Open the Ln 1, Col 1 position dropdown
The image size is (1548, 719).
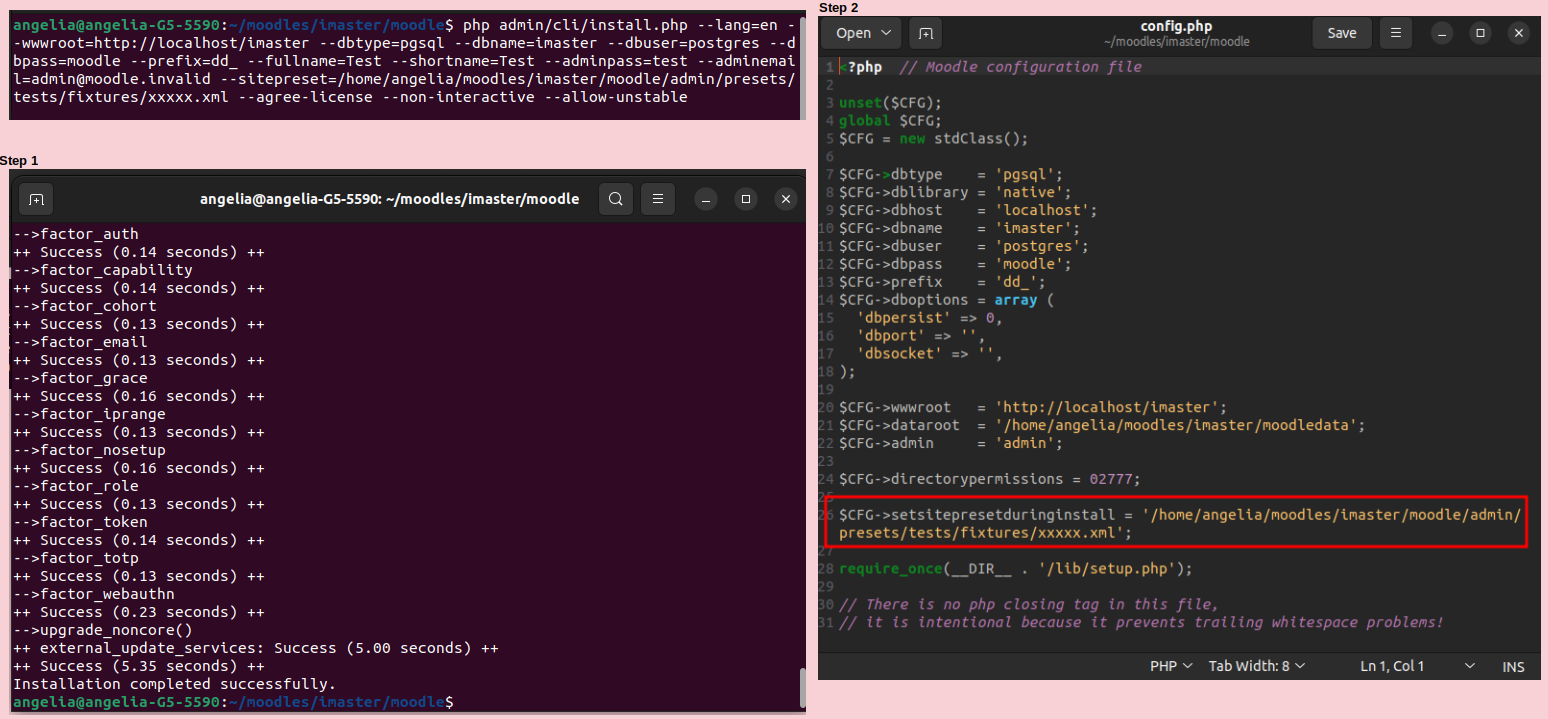(x=1418, y=666)
